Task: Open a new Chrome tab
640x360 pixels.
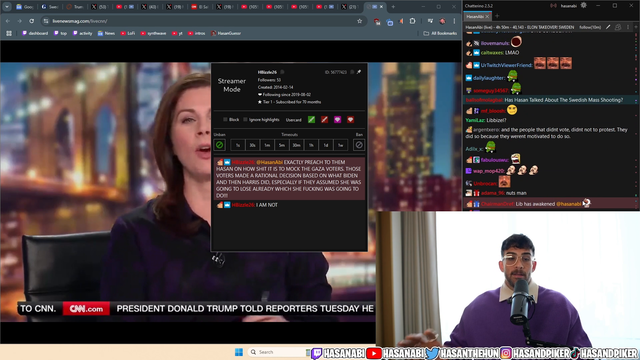Action: tap(393, 7)
